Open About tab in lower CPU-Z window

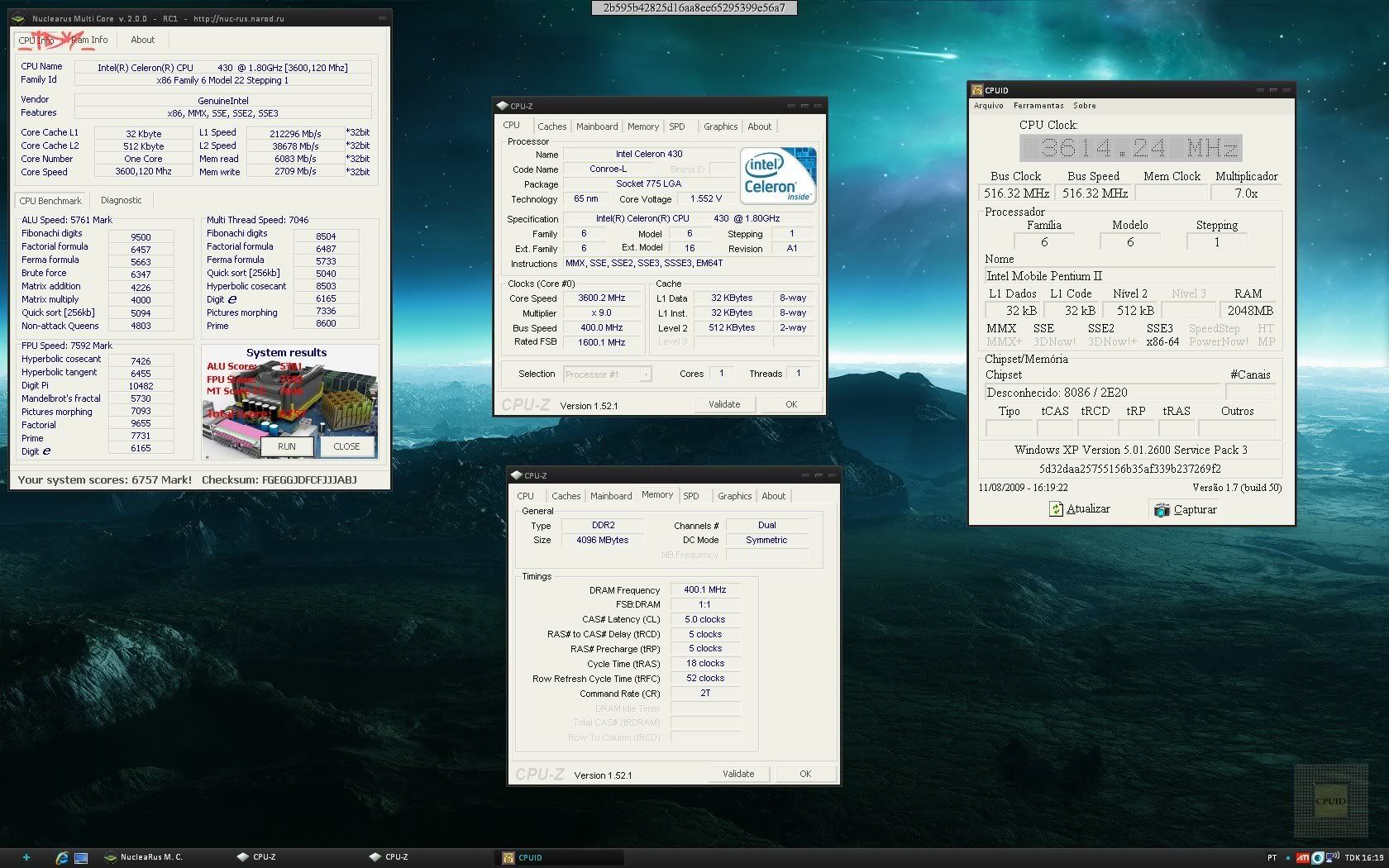(773, 496)
